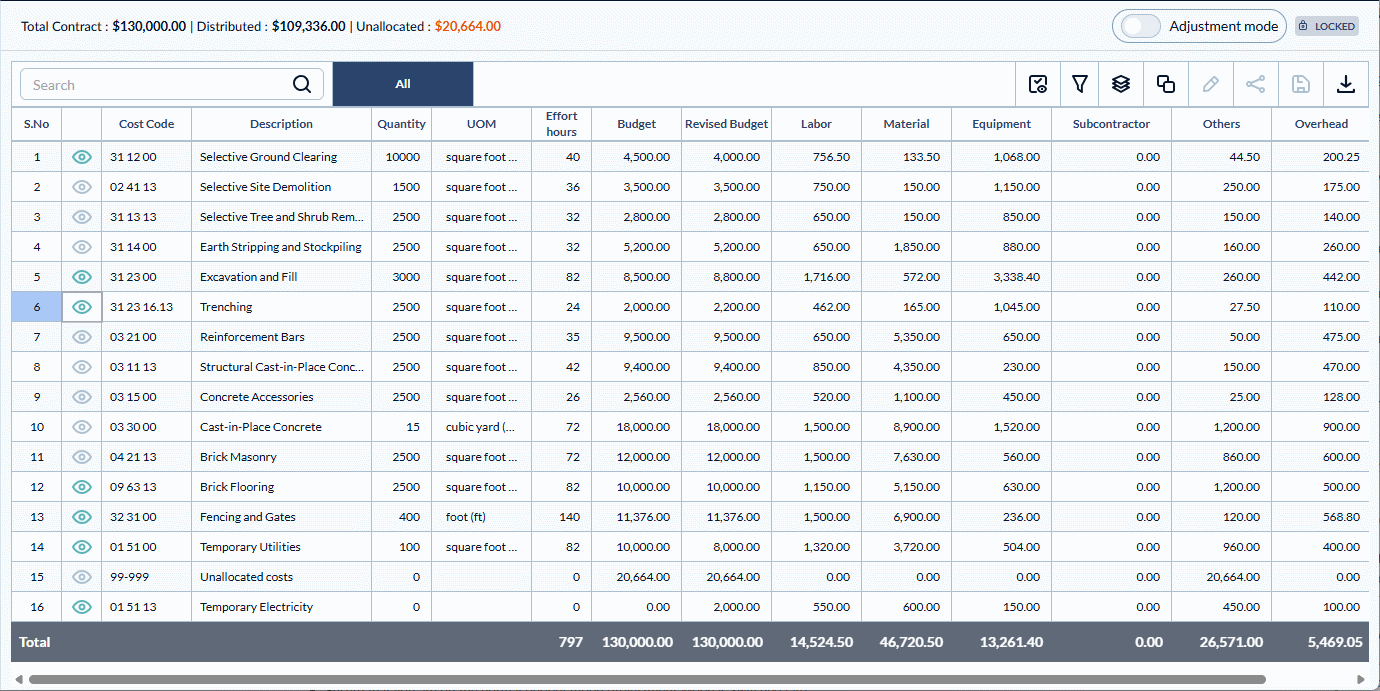Click the Revised Budget column header
1380x691 pixels.
(726, 124)
